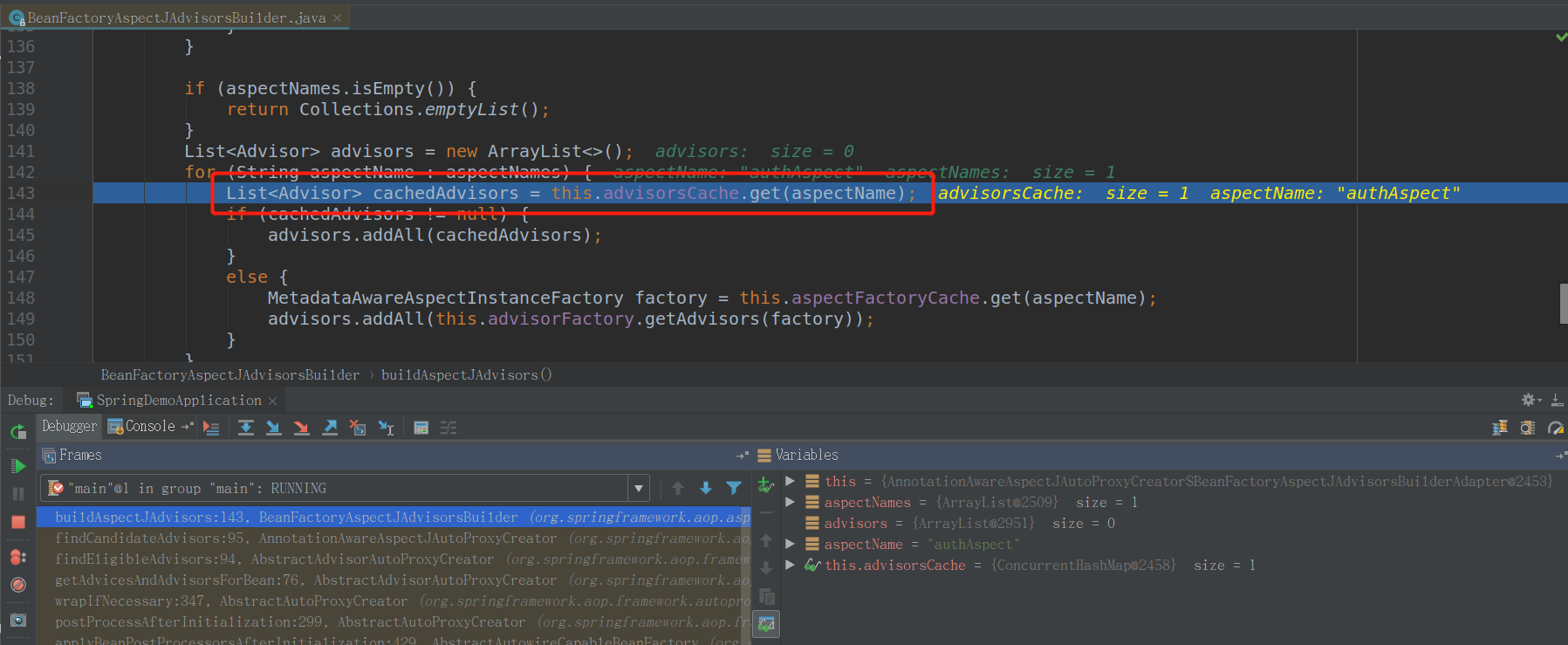Move the watch down in the Variables panel
The width and height of the screenshot is (1568, 645).
click(x=766, y=568)
